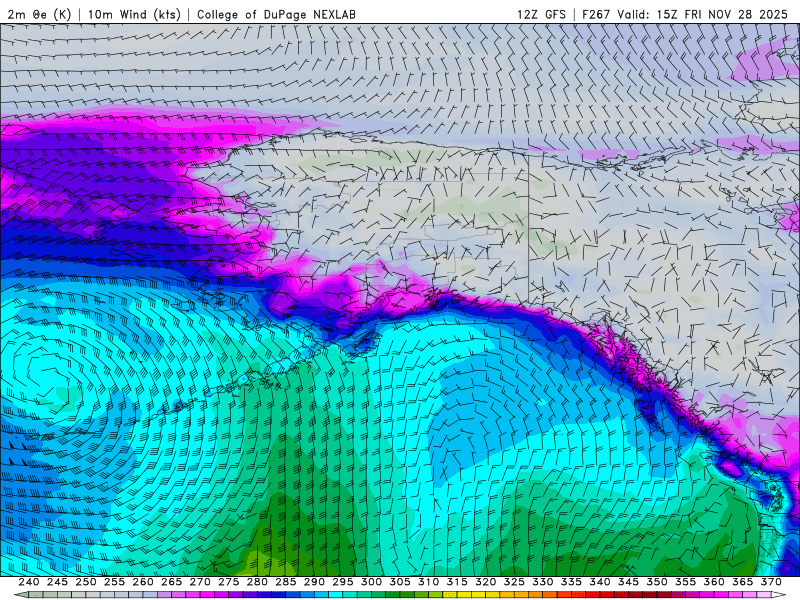Click the 285 value on the color scale

[x=286, y=582]
